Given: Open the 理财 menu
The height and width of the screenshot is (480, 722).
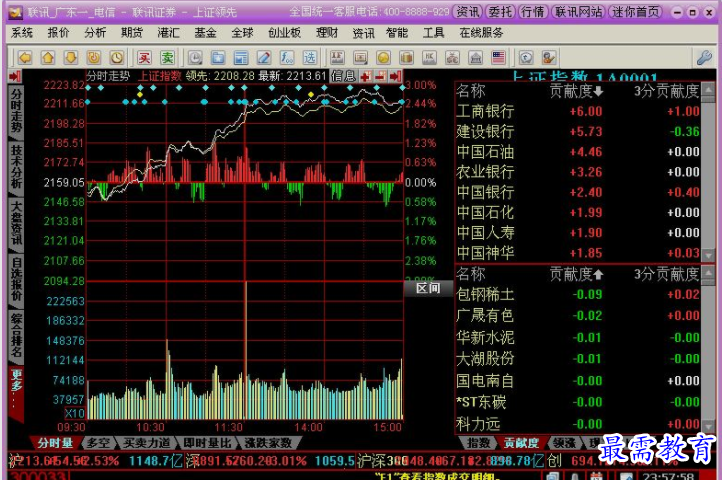Looking at the screenshot, I should tap(327, 33).
